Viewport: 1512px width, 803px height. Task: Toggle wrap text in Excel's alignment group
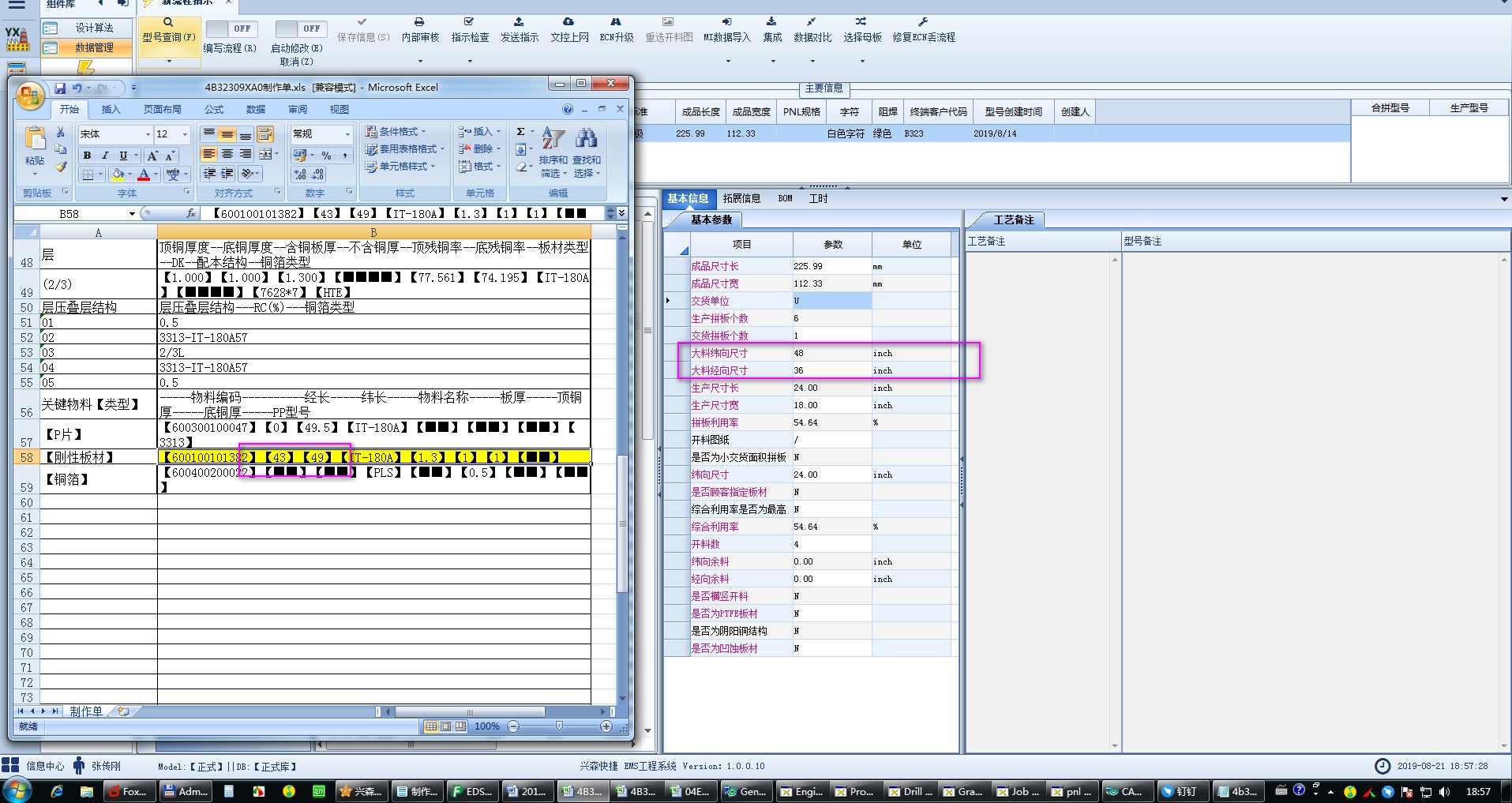265,134
